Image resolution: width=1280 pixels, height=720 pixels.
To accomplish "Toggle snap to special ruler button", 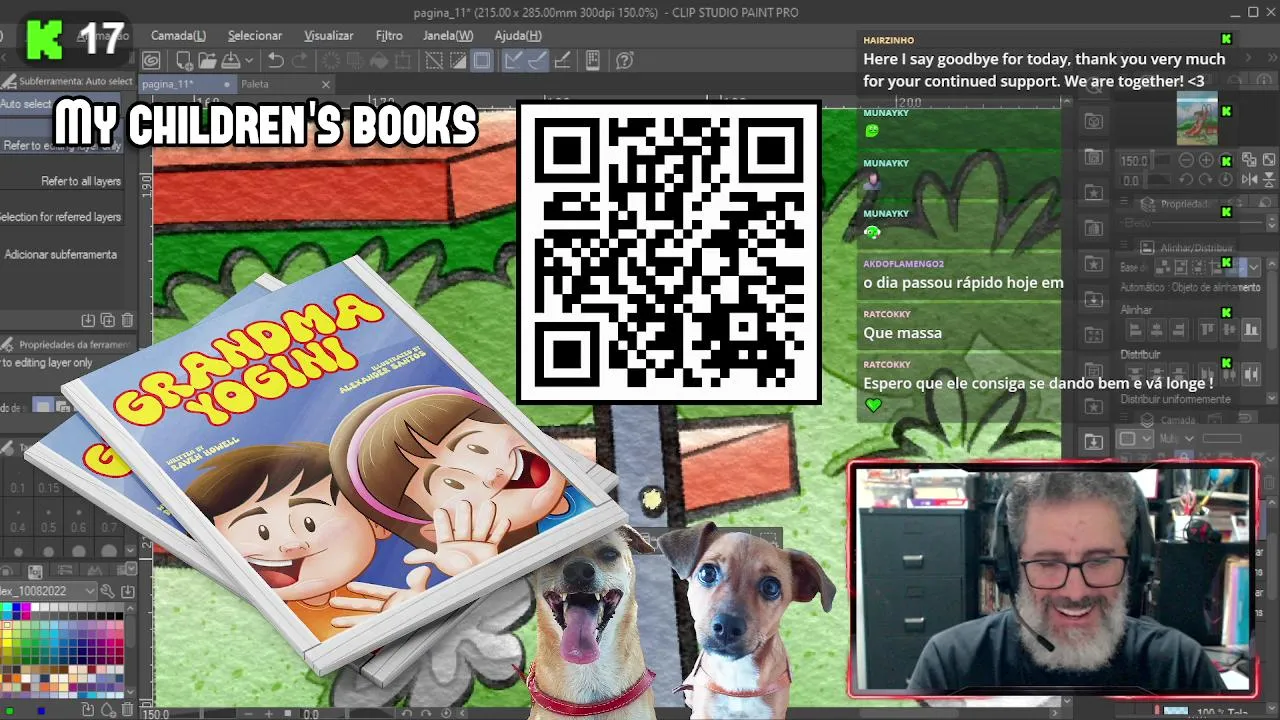I will click(537, 61).
